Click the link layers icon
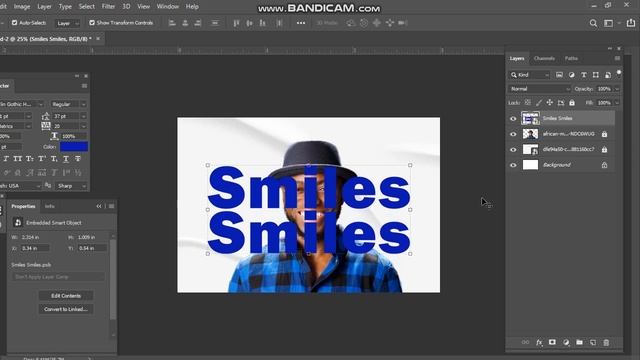The width and height of the screenshot is (640, 360). click(x=525, y=342)
